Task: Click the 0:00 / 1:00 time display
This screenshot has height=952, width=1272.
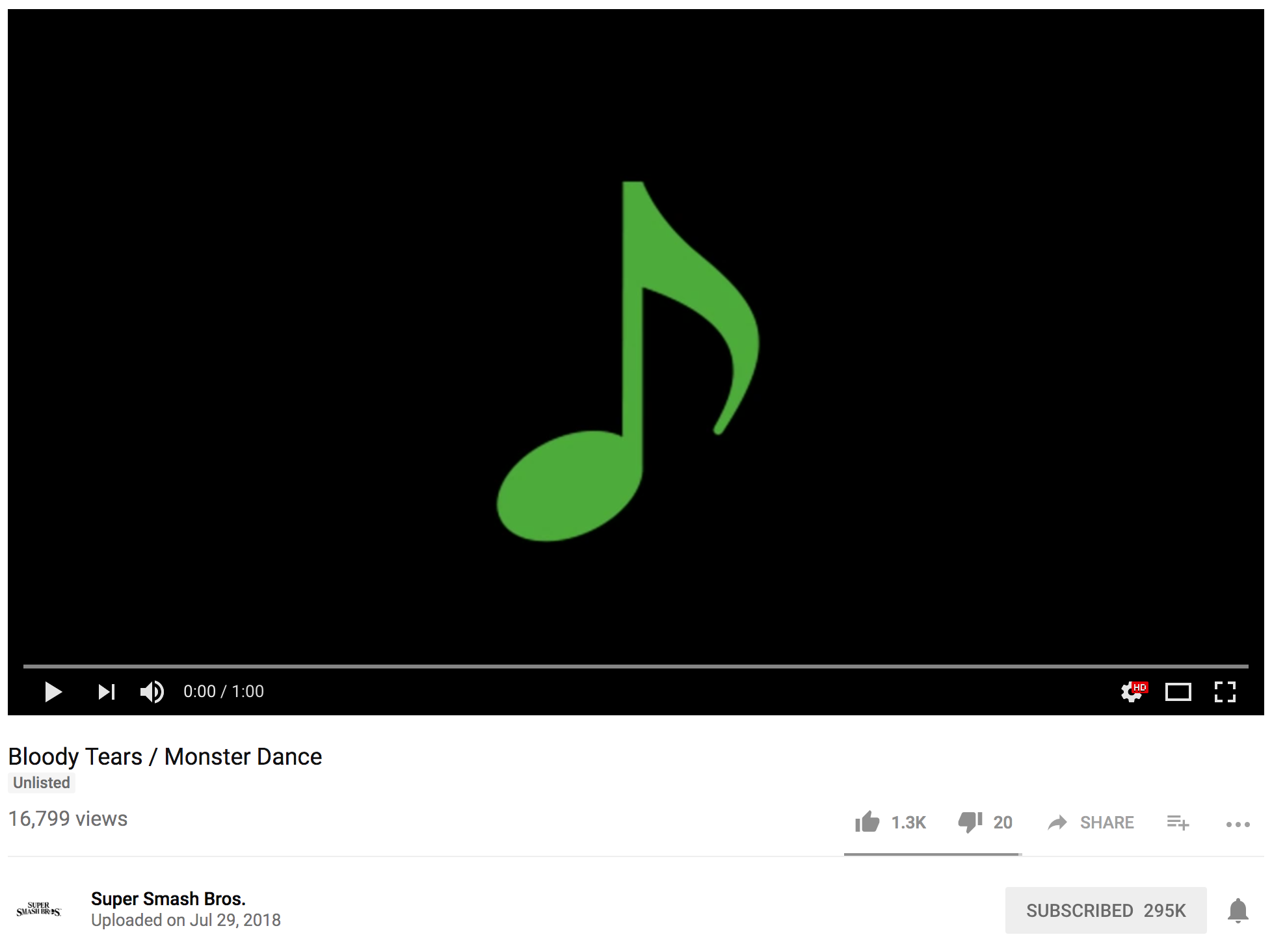Action: [x=224, y=691]
